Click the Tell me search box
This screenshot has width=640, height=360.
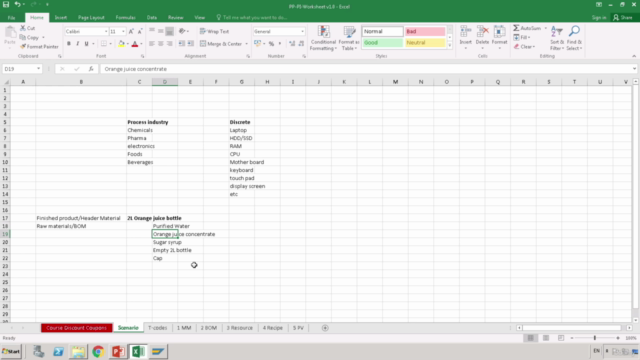click(252, 18)
